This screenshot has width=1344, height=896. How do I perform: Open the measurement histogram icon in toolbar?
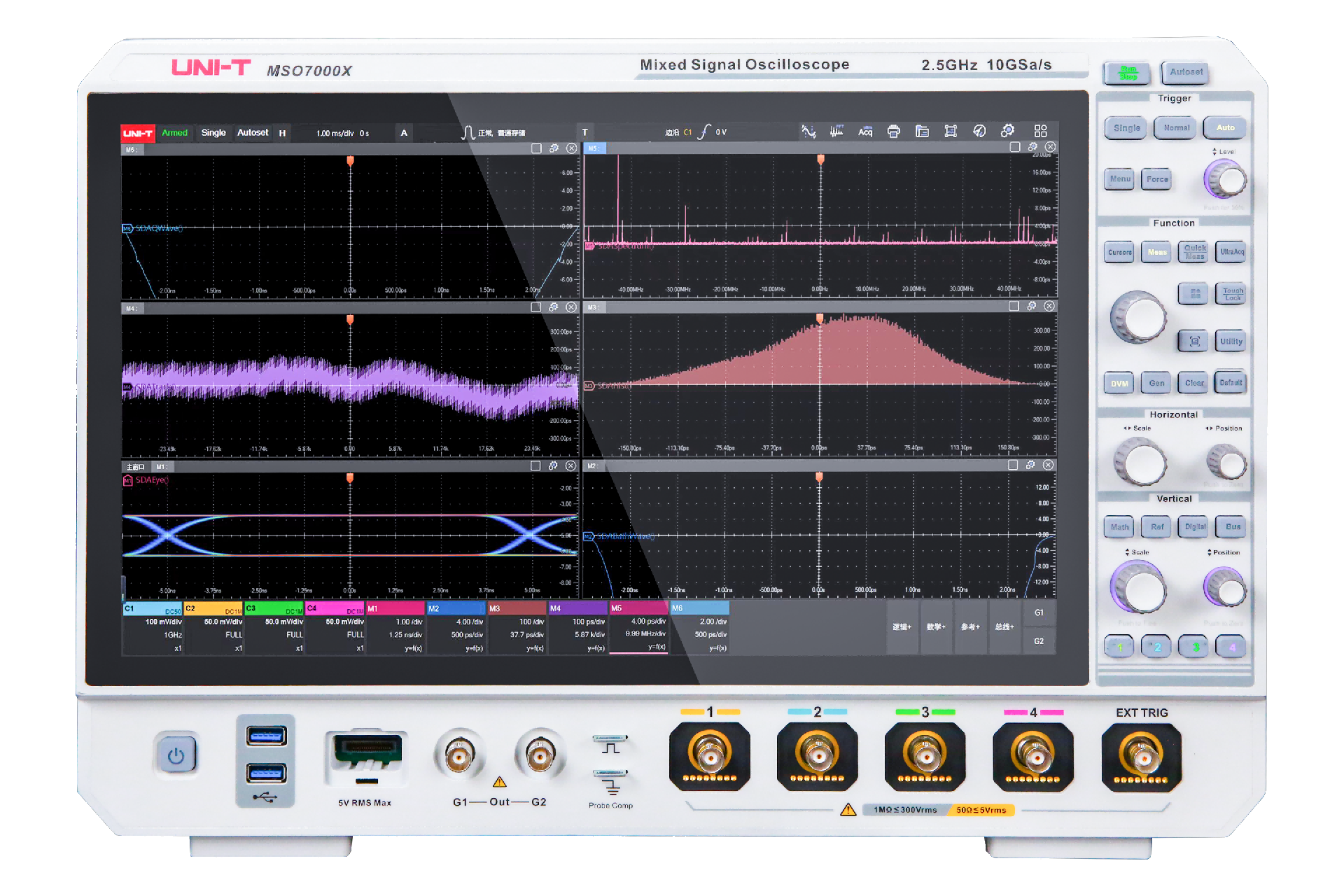pyautogui.click(x=836, y=132)
